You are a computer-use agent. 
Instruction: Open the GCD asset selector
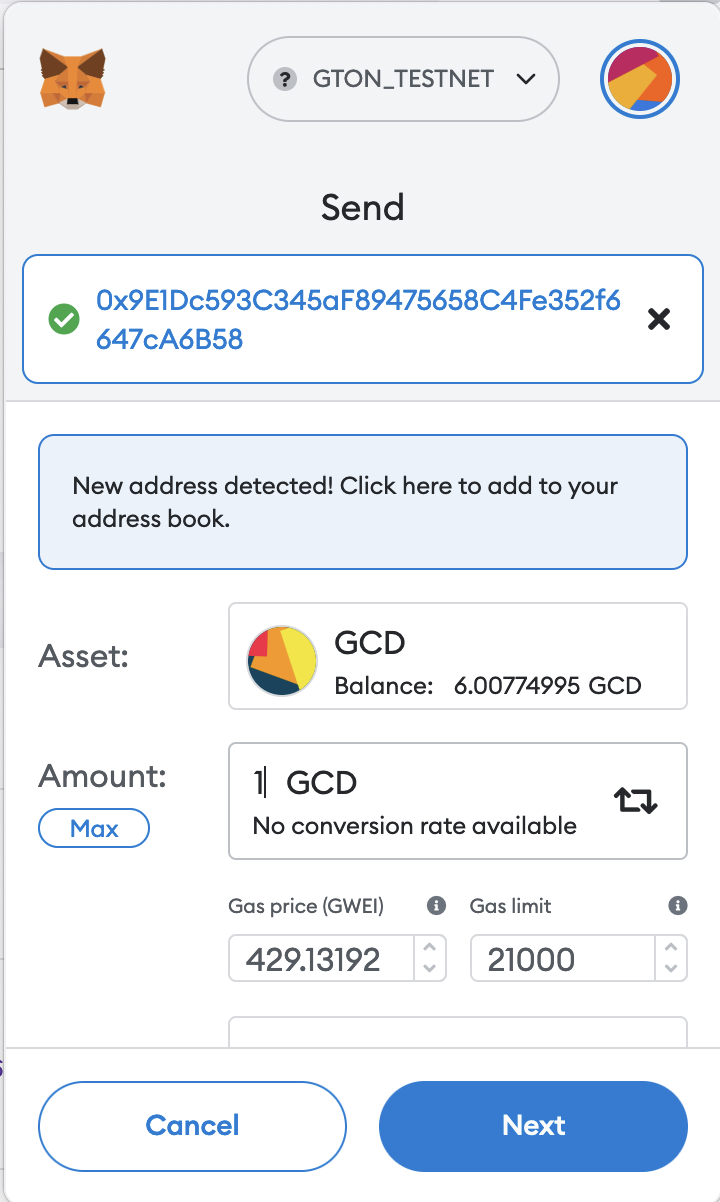458,656
